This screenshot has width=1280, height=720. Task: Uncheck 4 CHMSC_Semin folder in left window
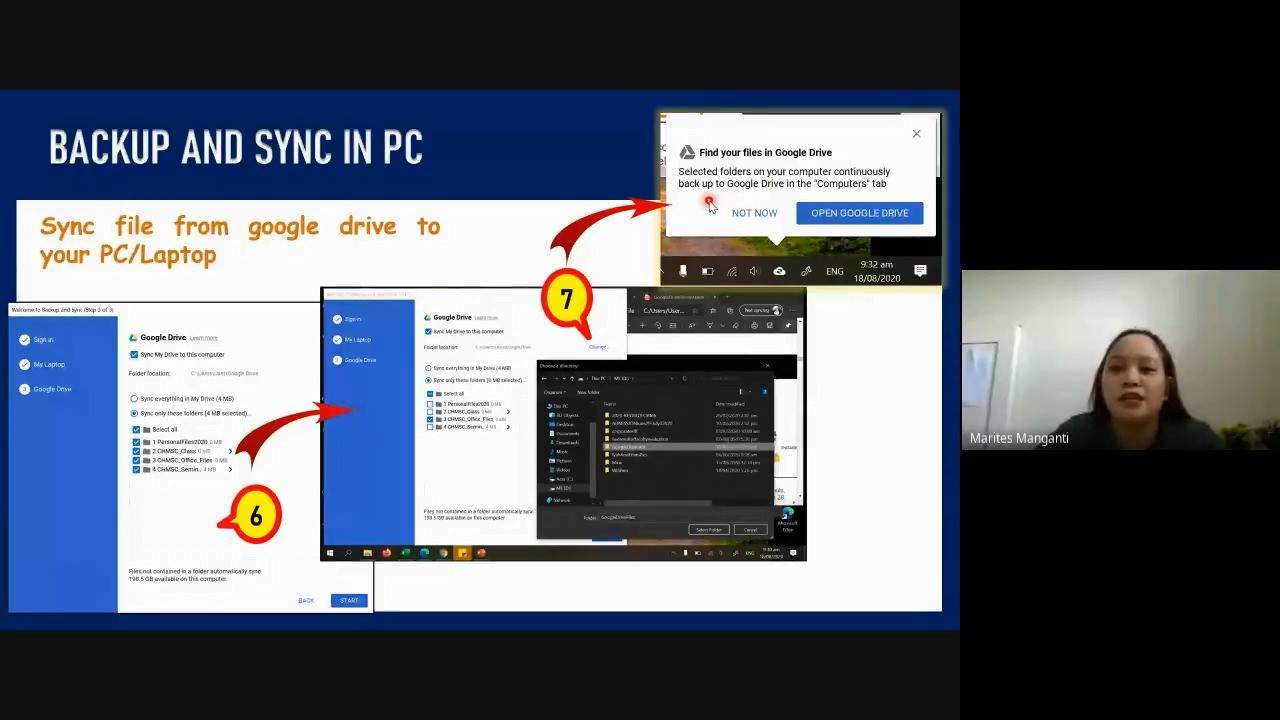(x=137, y=469)
